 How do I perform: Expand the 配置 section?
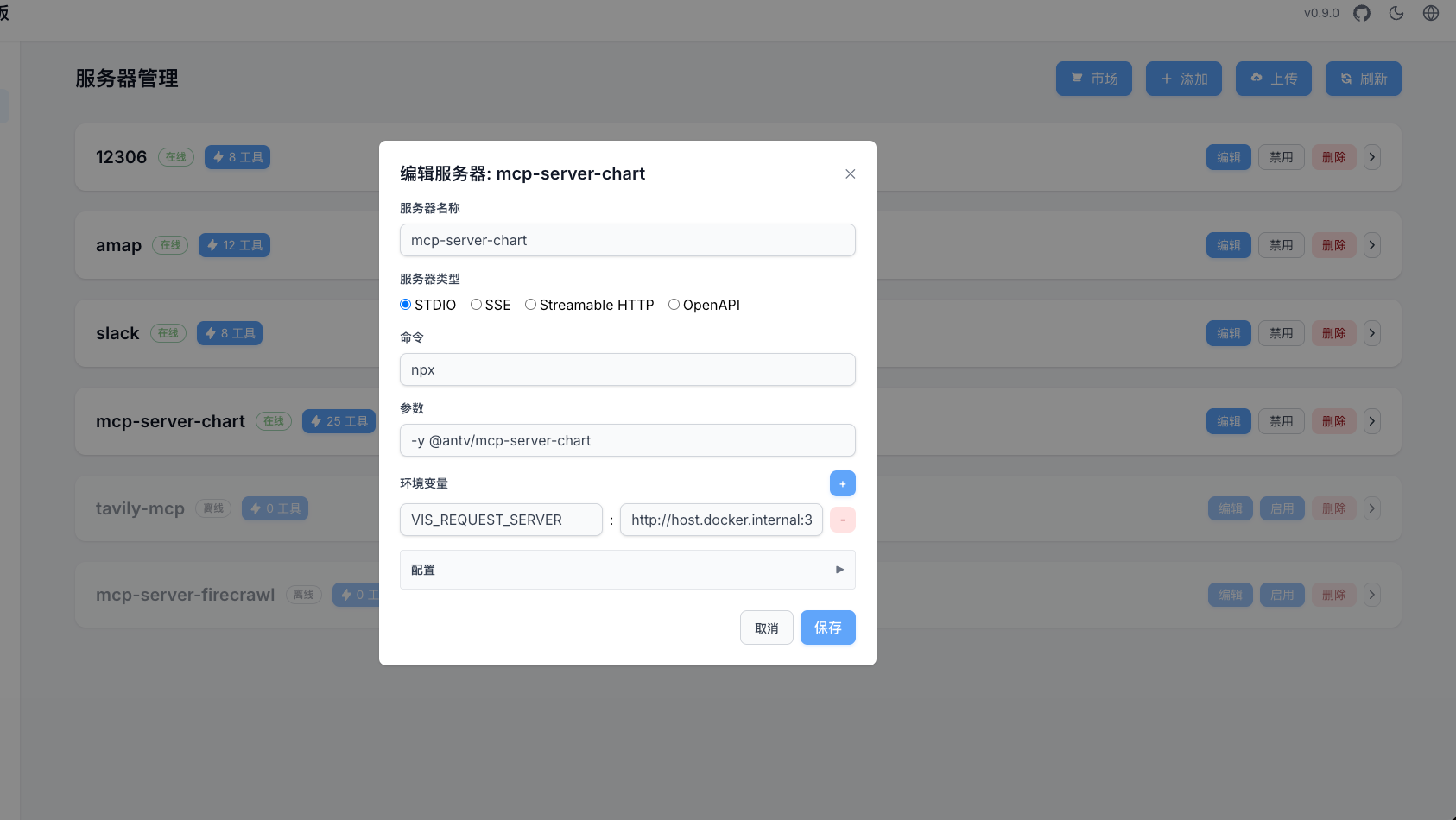point(628,570)
